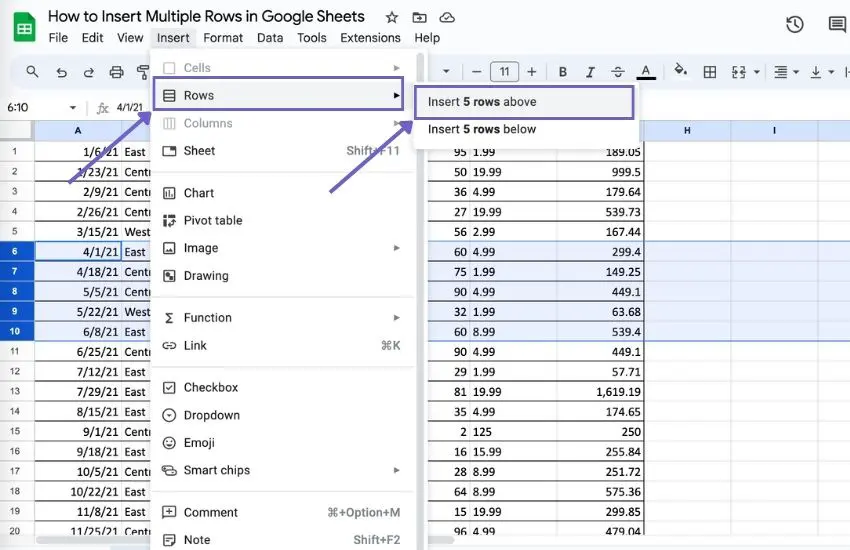Open the View menu
The width and height of the screenshot is (850, 550).
coord(130,38)
